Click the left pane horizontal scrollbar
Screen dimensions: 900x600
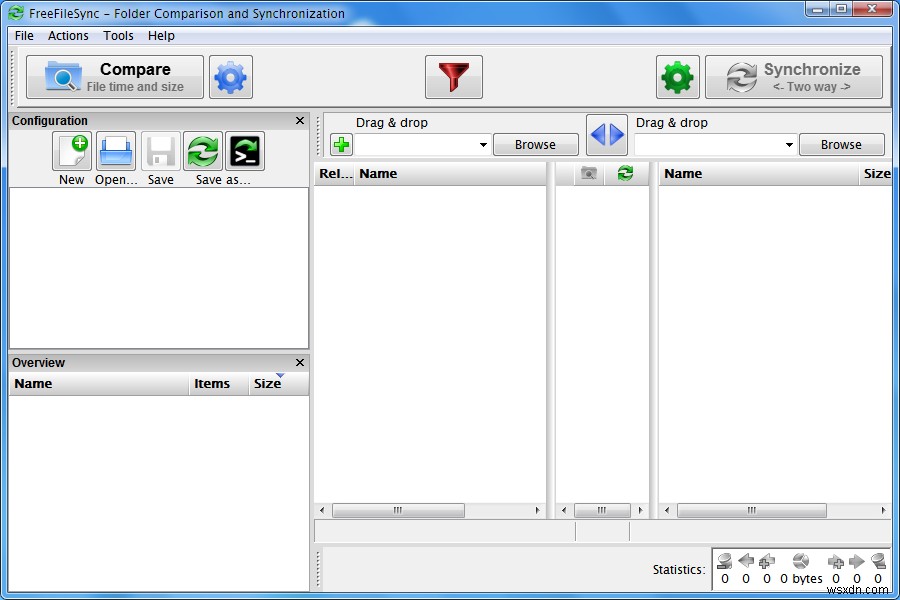pyautogui.click(x=399, y=510)
